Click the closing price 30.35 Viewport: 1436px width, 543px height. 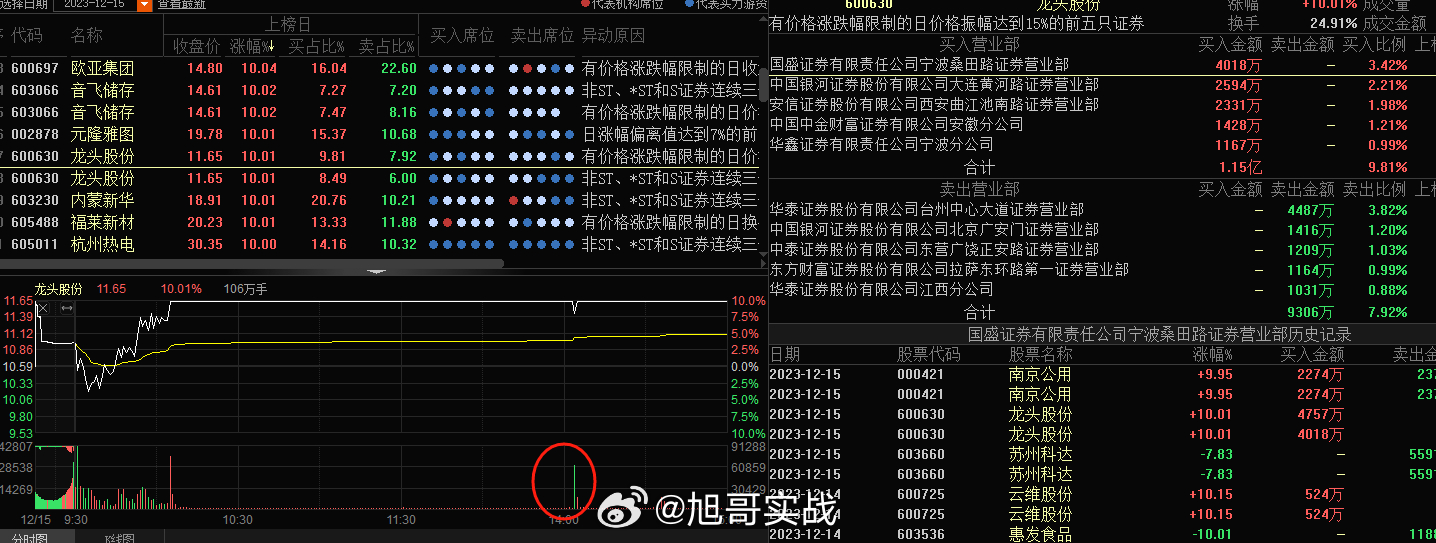click(x=205, y=245)
